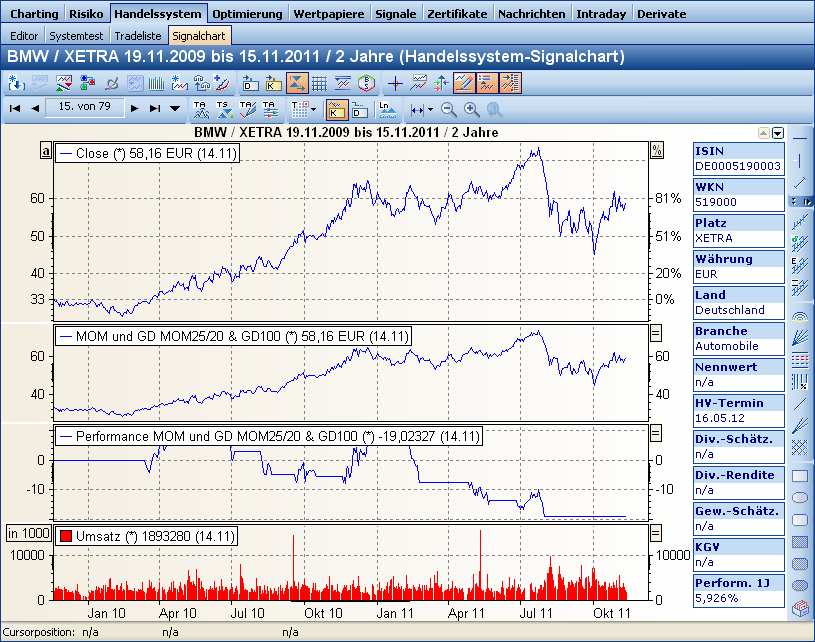Jump to the first security in list

pyautogui.click(x=15, y=108)
